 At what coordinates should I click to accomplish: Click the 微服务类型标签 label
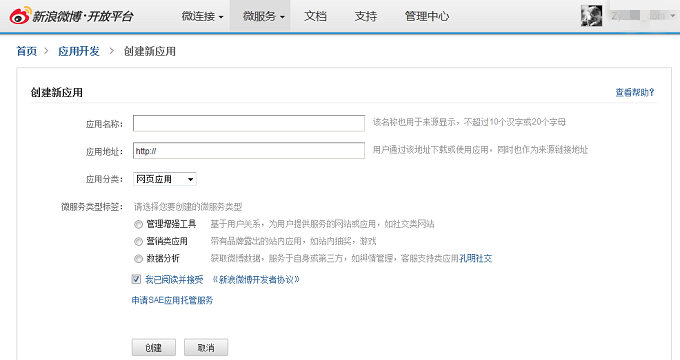click(x=92, y=207)
